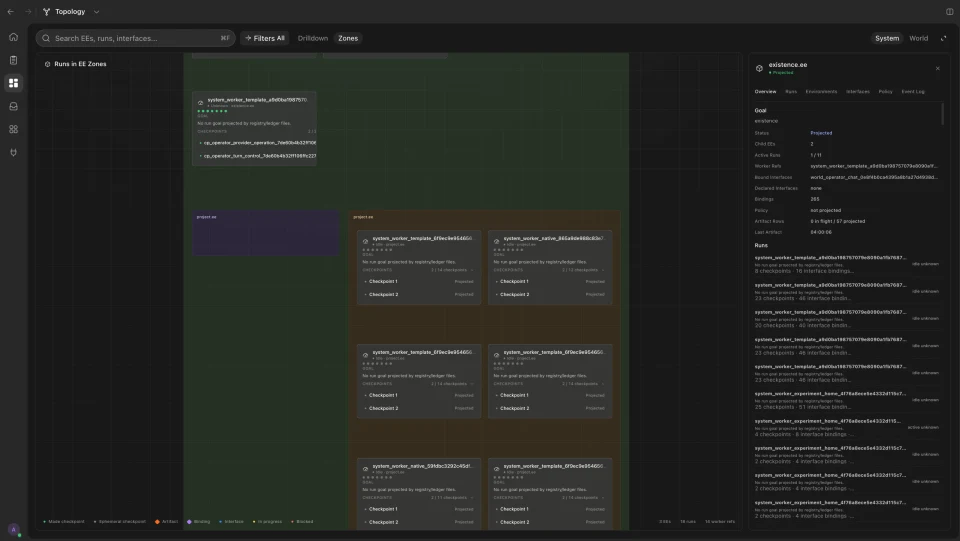The width and height of the screenshot is (960, 541).
Task: Open run with 20 checkpoints, 40 interface bindings
Action: click(x=846, y=319)
